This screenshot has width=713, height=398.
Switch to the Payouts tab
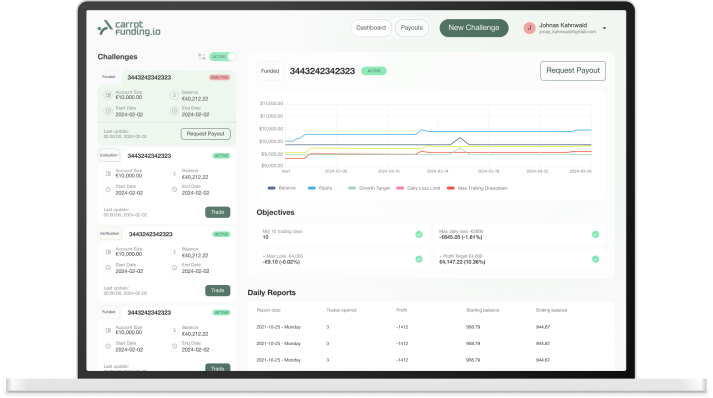[x=412, y=28]
